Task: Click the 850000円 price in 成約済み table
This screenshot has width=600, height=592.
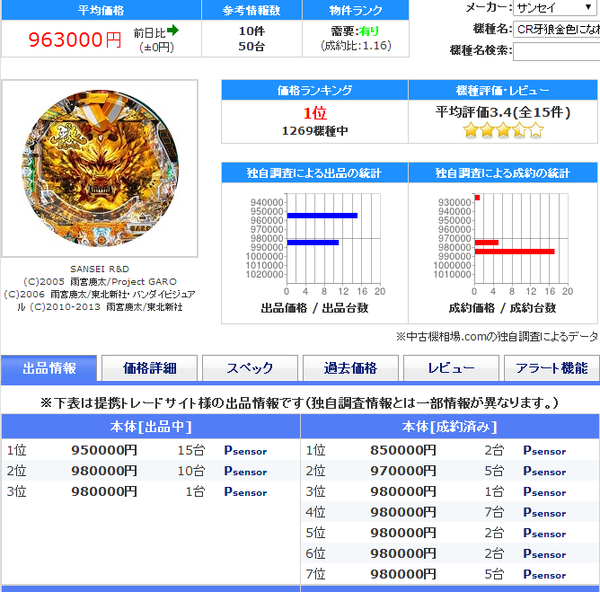Action: [403, 450]
